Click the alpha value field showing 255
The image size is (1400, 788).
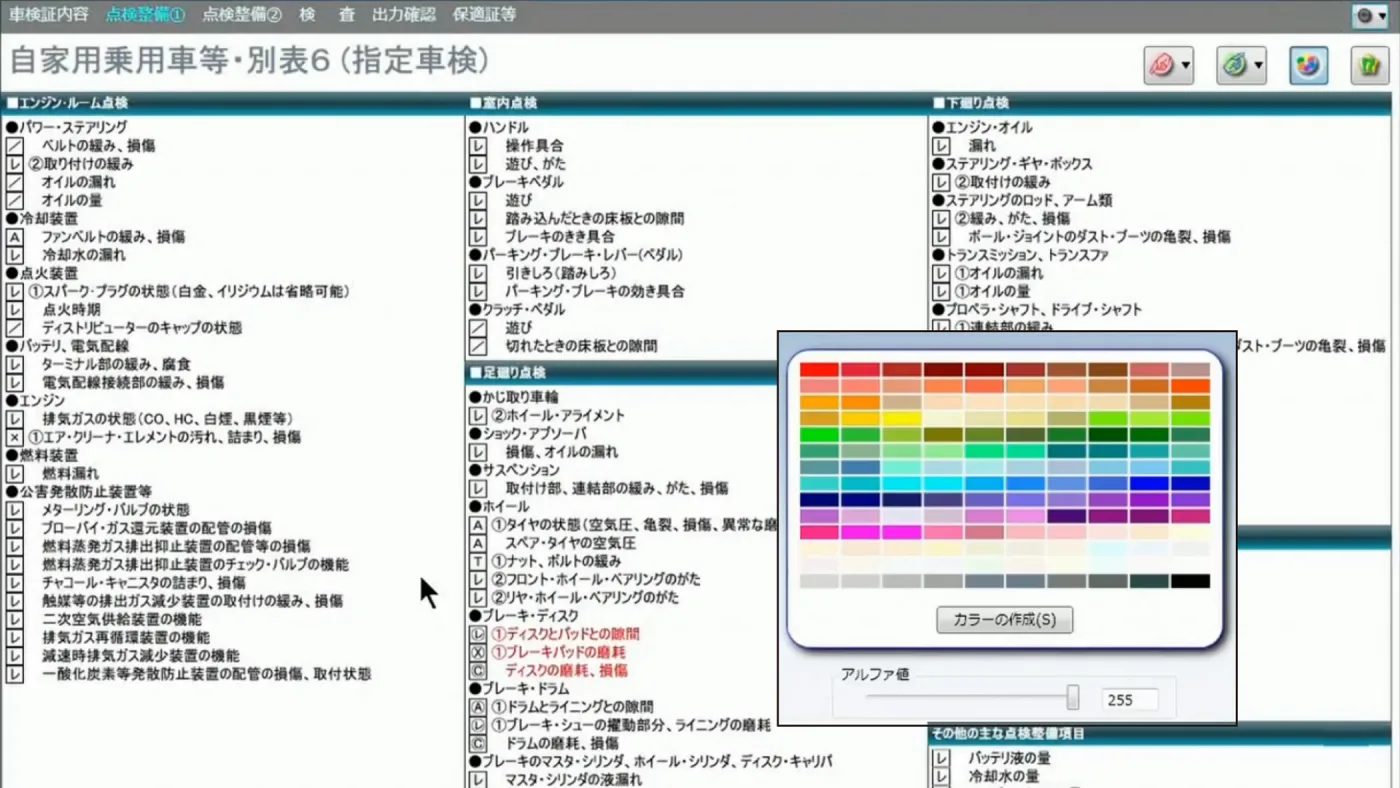click(1130, 700)
